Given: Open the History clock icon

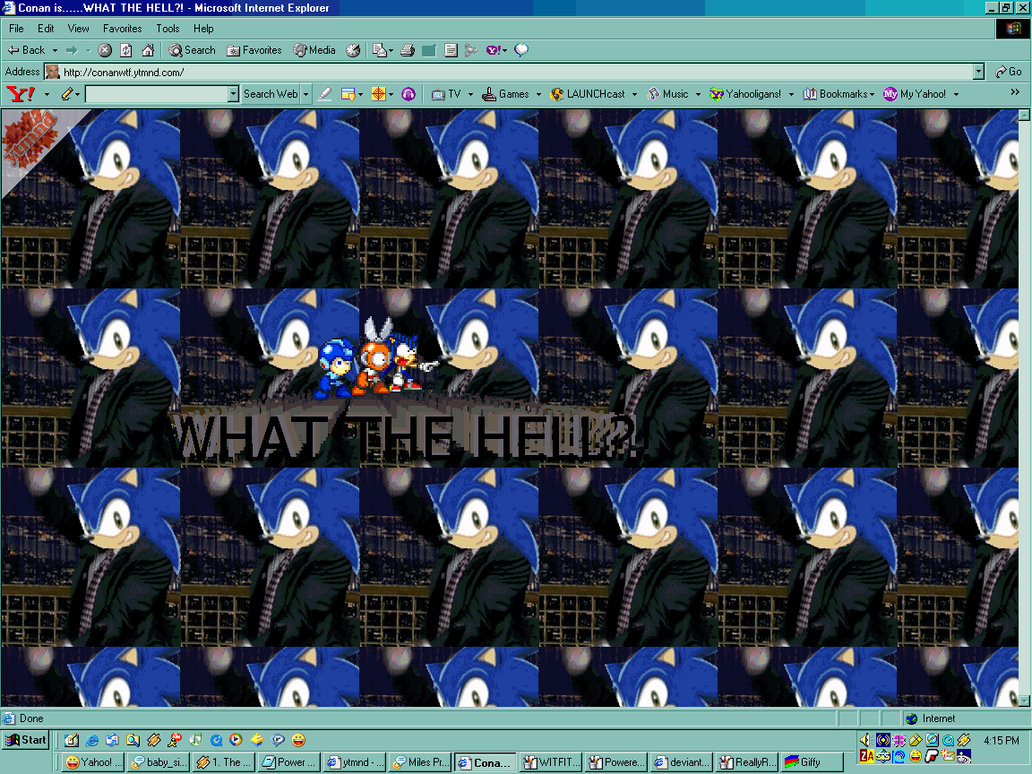Looking at the screenshot, I should click(x=353, y=50).
